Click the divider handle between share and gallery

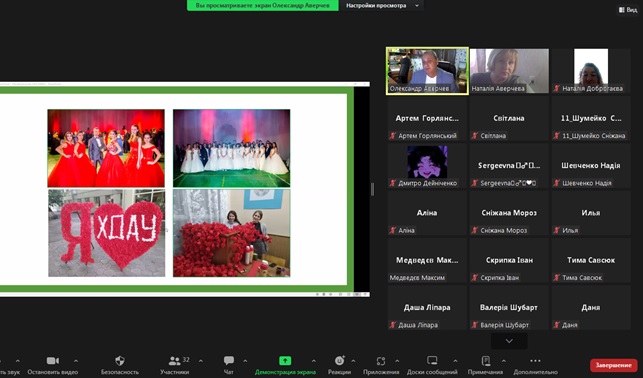372,189
